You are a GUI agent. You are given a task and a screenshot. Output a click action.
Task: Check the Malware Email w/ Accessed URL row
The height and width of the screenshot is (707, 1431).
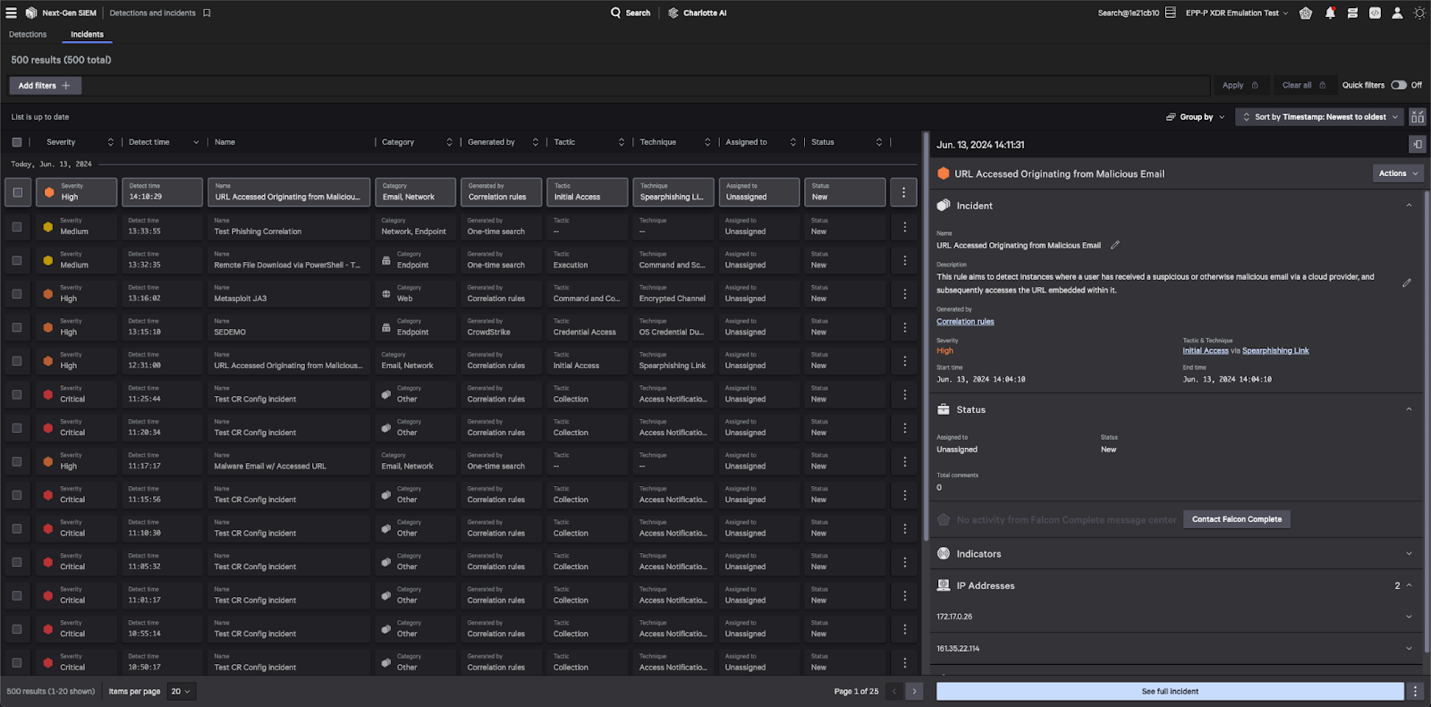tap(17, 462)
